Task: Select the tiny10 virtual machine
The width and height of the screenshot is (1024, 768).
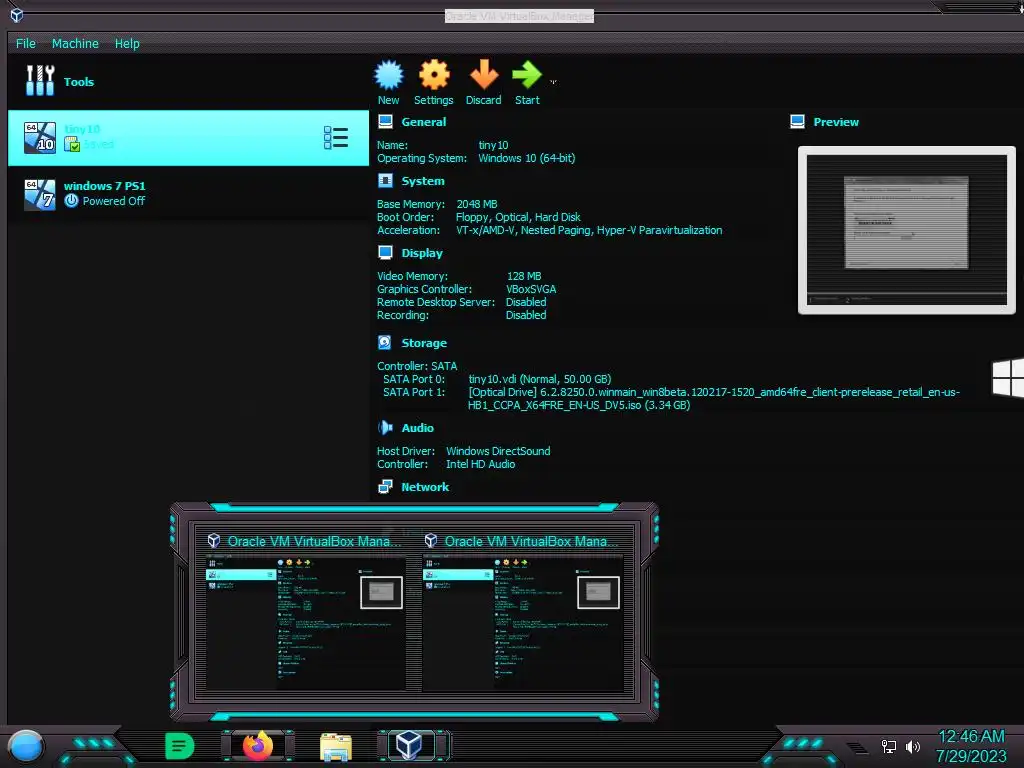Action: [188, 138]
